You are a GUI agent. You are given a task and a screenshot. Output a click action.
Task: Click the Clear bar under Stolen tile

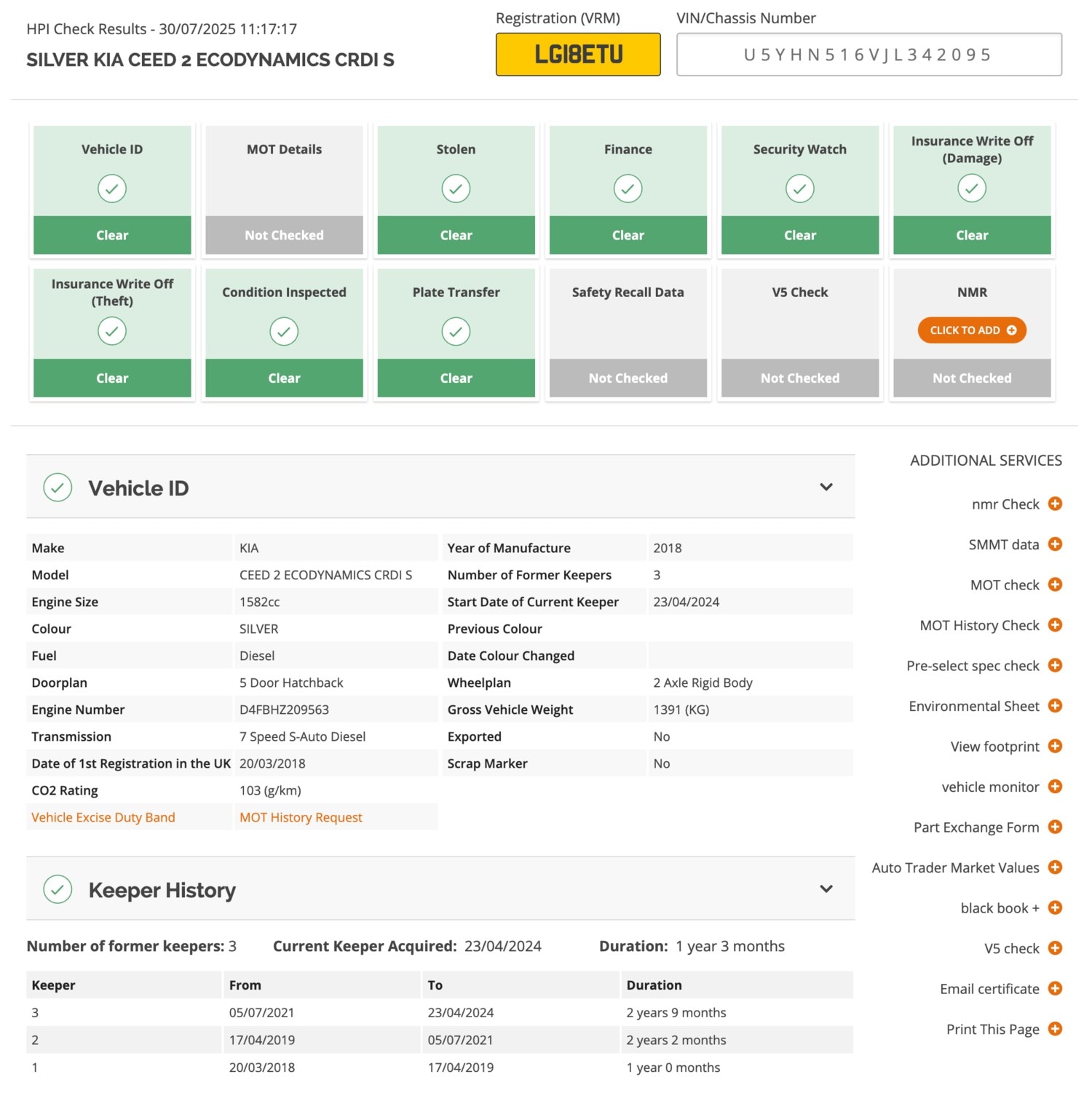coord(456,235)
